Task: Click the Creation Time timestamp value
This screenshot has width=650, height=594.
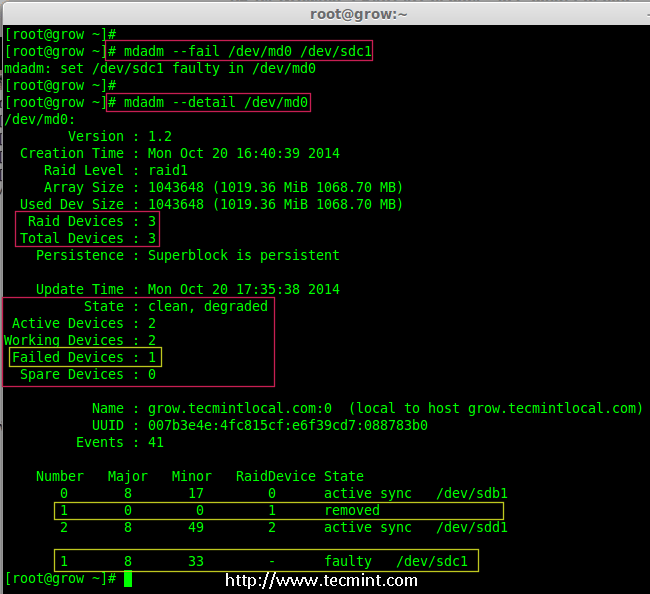Action: point(244,153)
